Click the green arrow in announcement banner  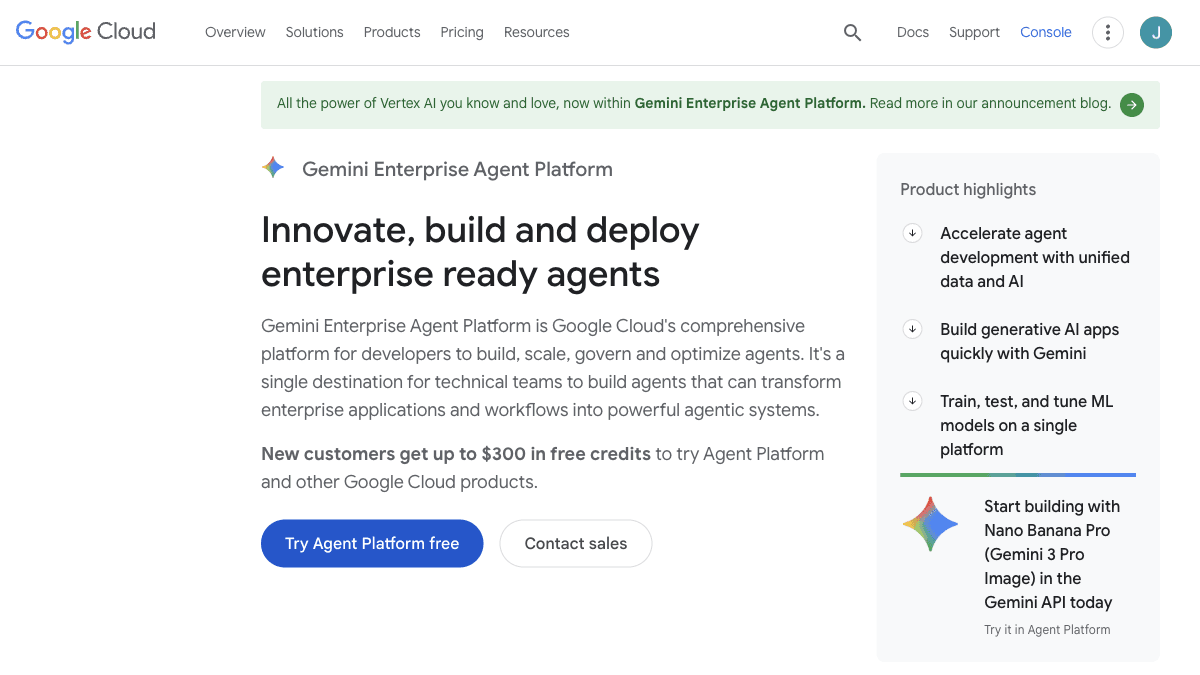point(1132,104)
